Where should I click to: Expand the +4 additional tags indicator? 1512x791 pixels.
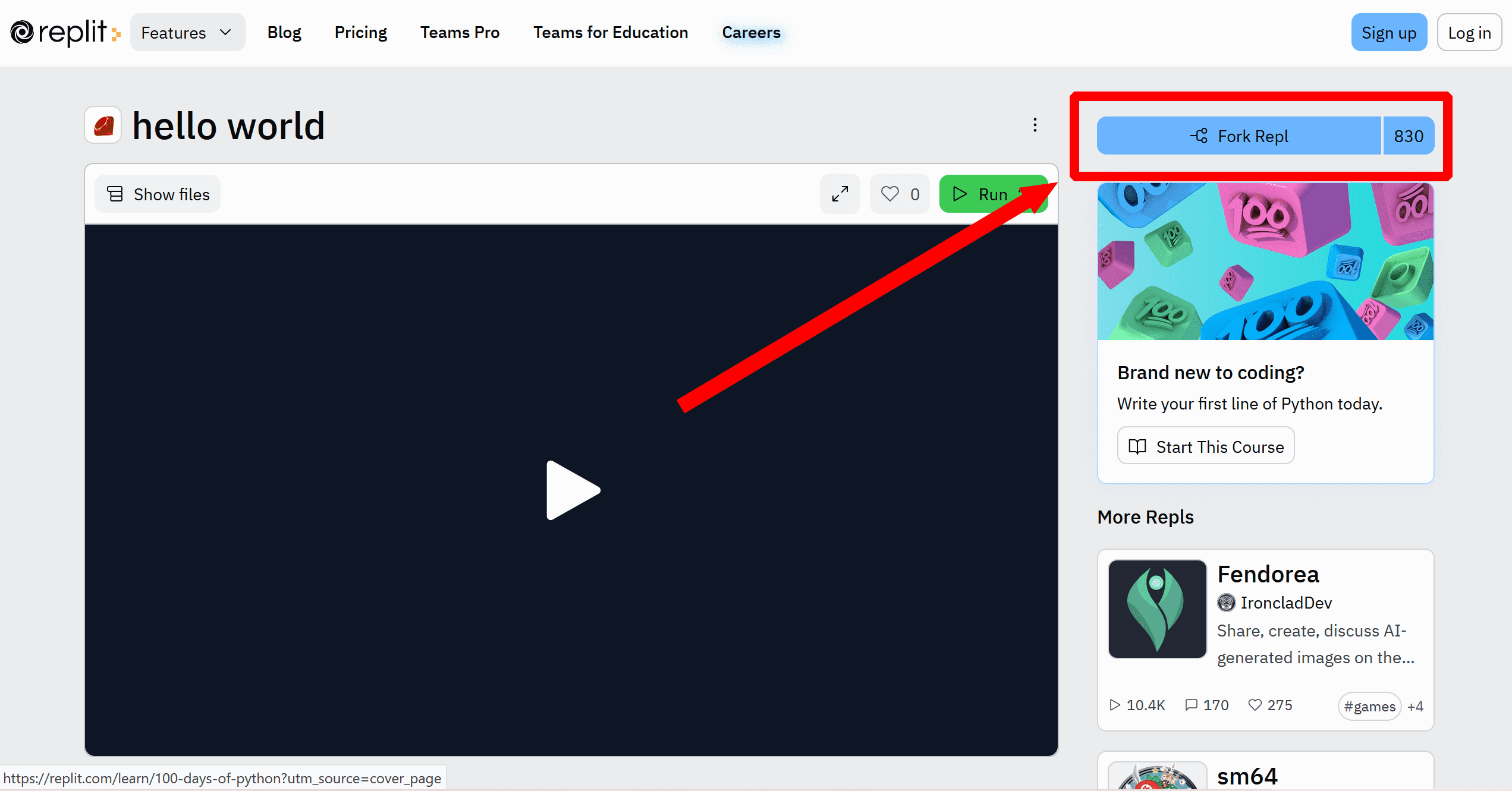coord(1416,707)
